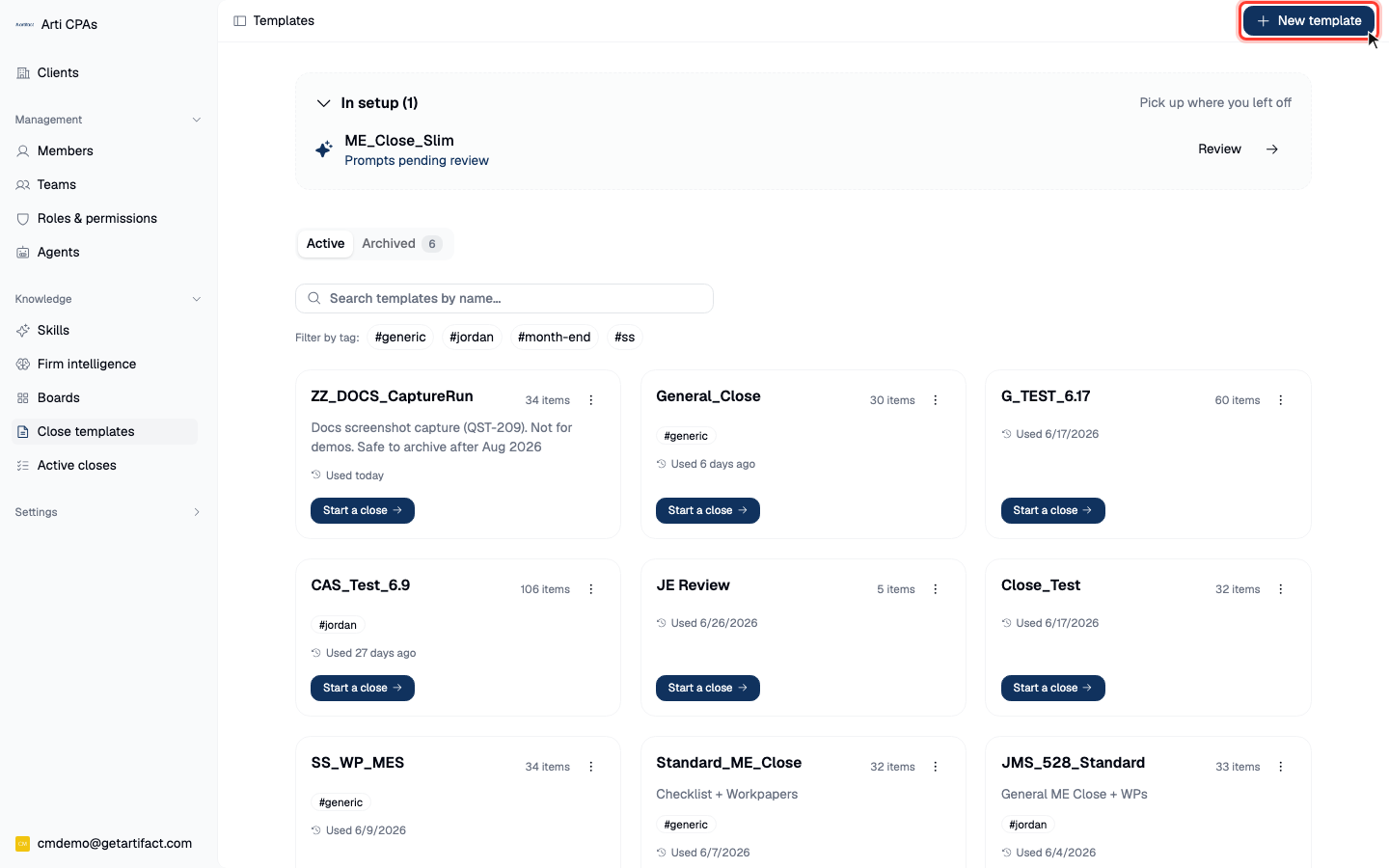This screenshot has width=1389, height=868.
Task: Toggle the #month-end tag filter
Action: click(554, 338)
